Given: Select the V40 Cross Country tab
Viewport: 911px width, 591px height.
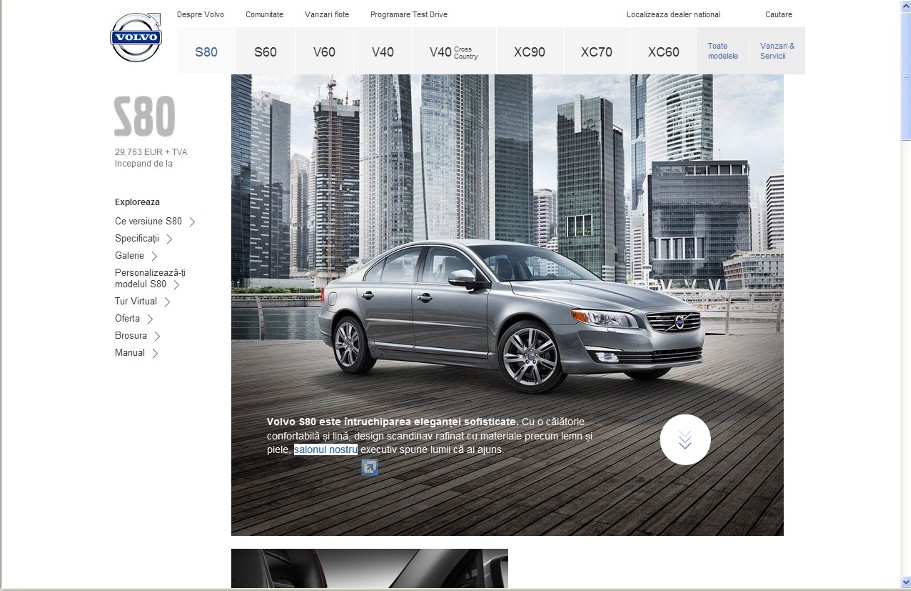Looking at the screenshot, I should [x=454, y=52].
